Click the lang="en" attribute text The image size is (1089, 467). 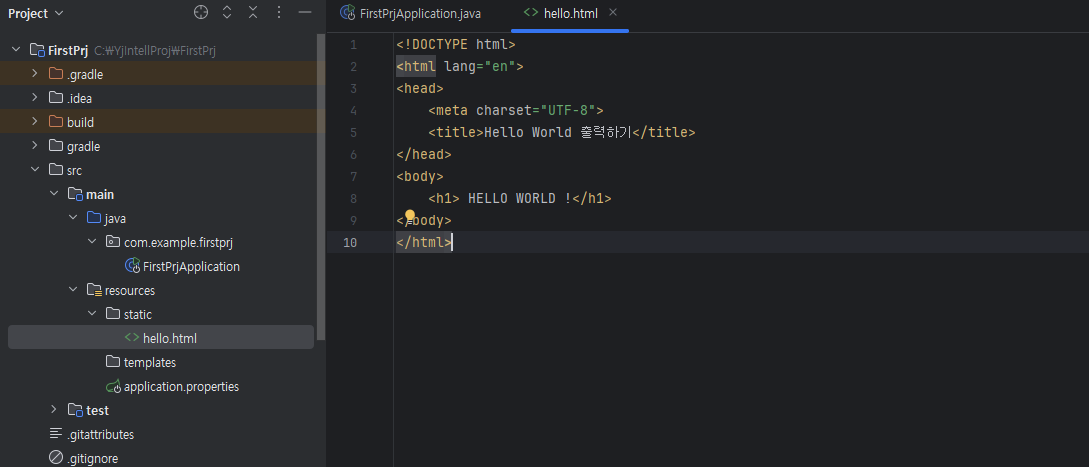pyautogui.click(x=479, y=67)
